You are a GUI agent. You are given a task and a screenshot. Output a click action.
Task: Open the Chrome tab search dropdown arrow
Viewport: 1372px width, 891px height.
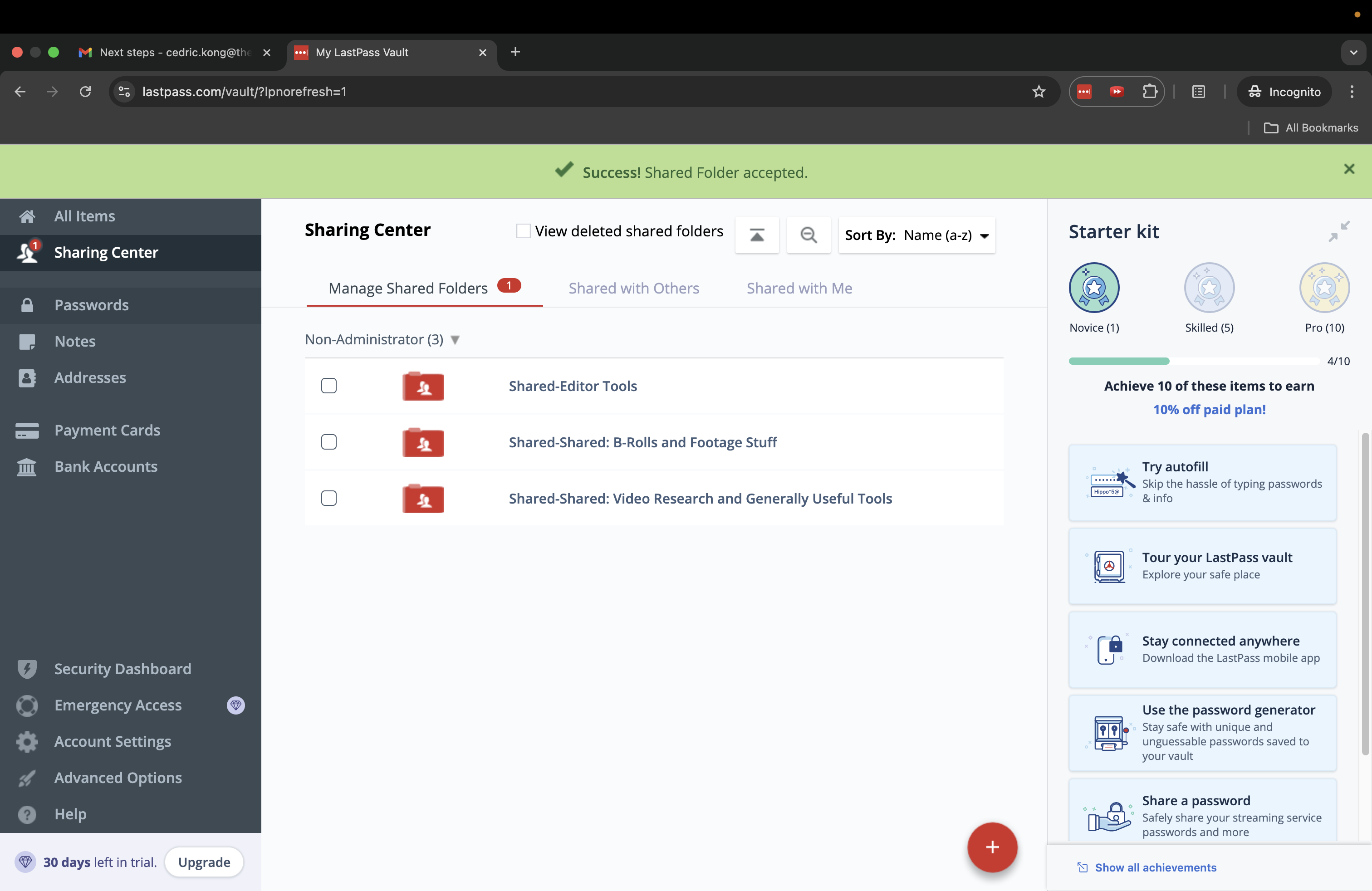(x=1353, y=53)
